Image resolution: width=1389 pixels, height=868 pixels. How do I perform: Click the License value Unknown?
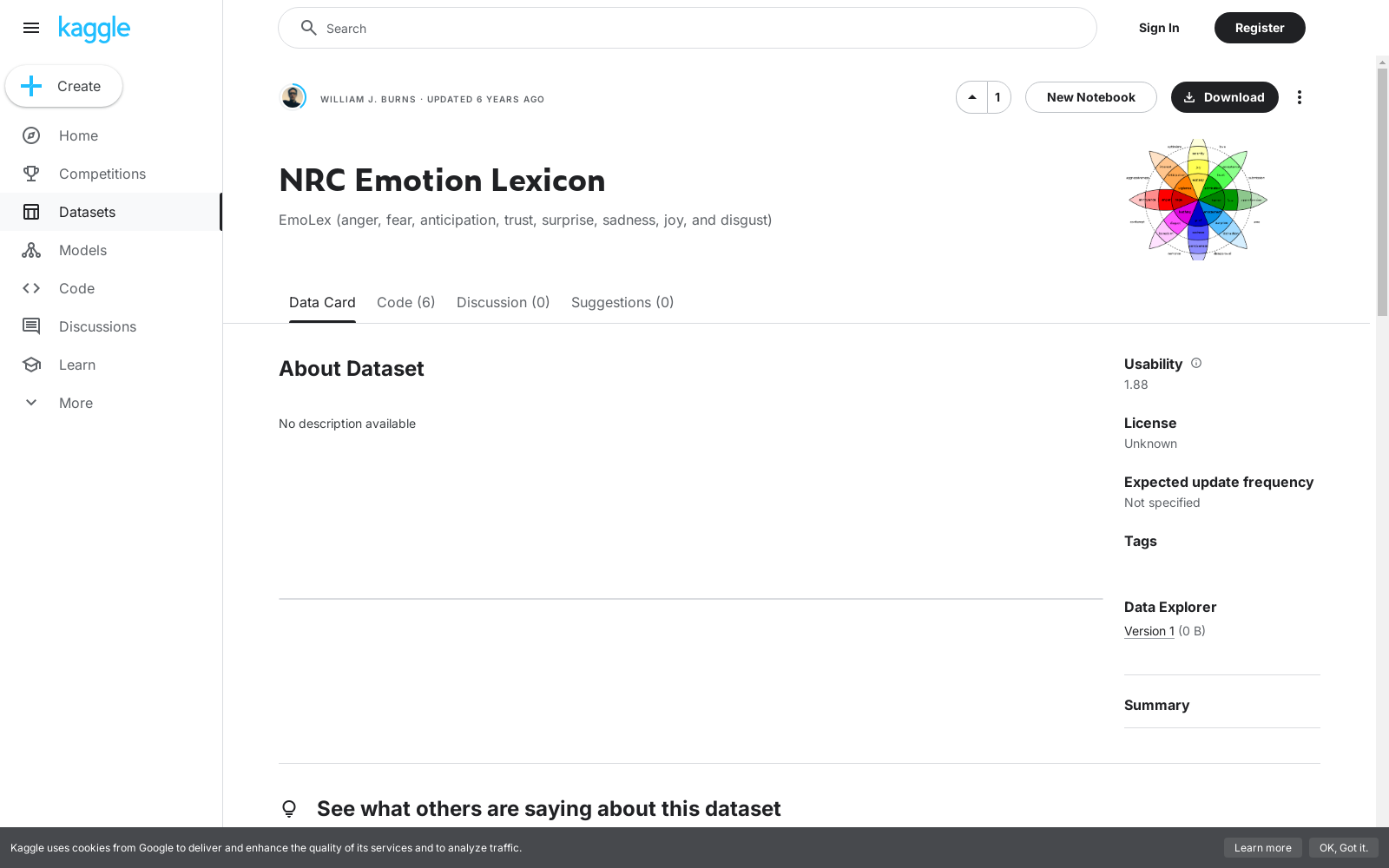(1151, 444)
